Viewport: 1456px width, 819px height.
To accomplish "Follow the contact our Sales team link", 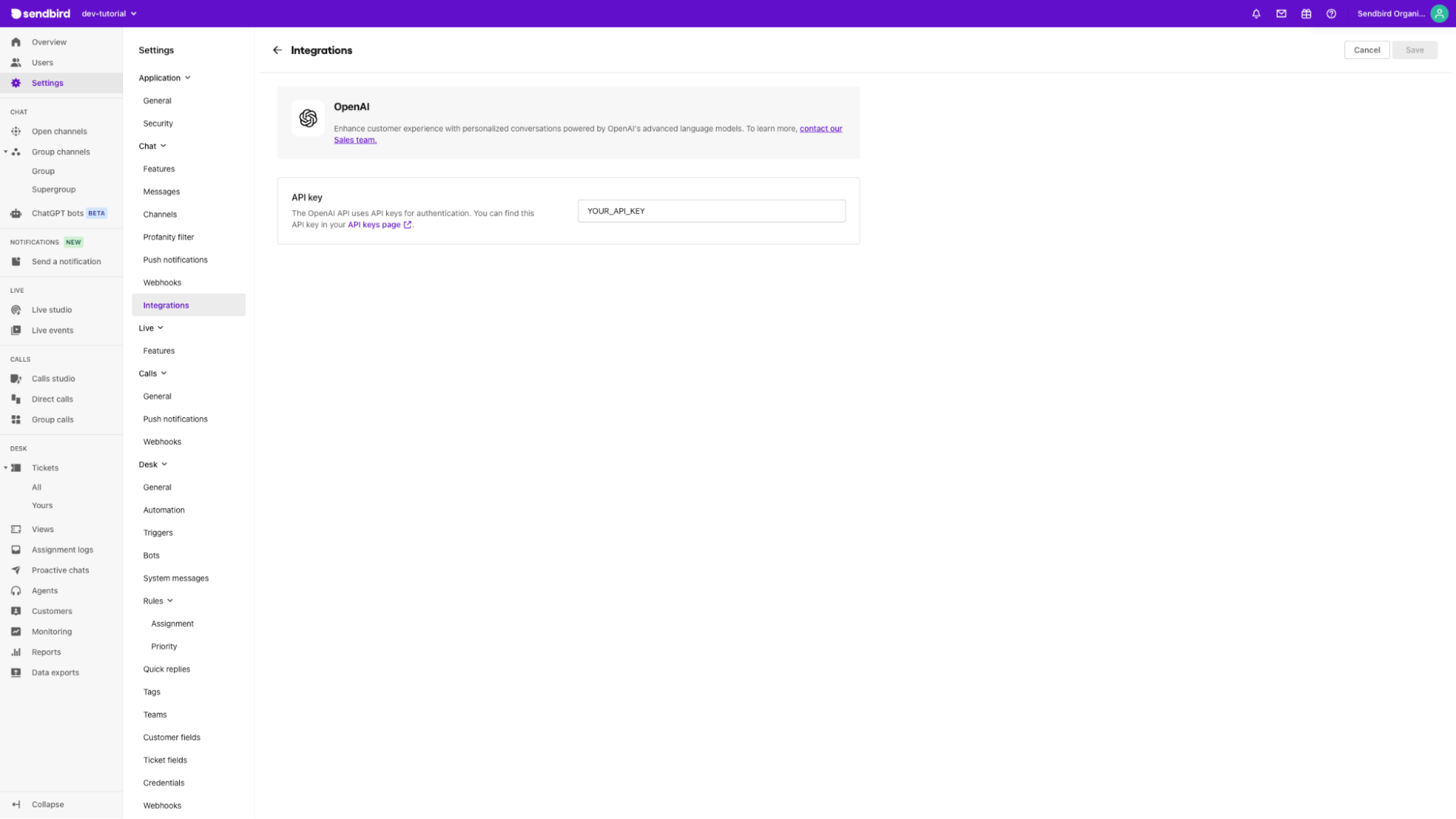I will (821, 129).
